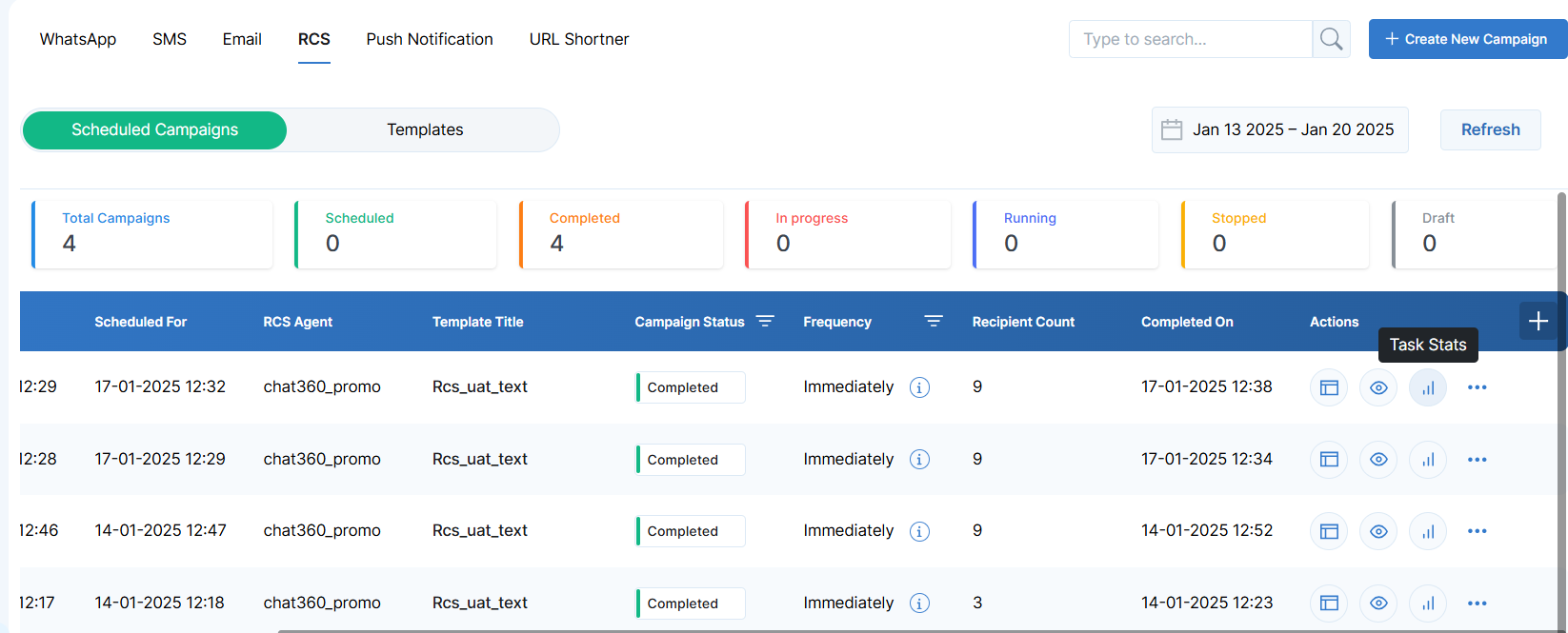Go to Push Notification tab
Viewport: 1568px width, 633px height.
click(x=430, y=39)
